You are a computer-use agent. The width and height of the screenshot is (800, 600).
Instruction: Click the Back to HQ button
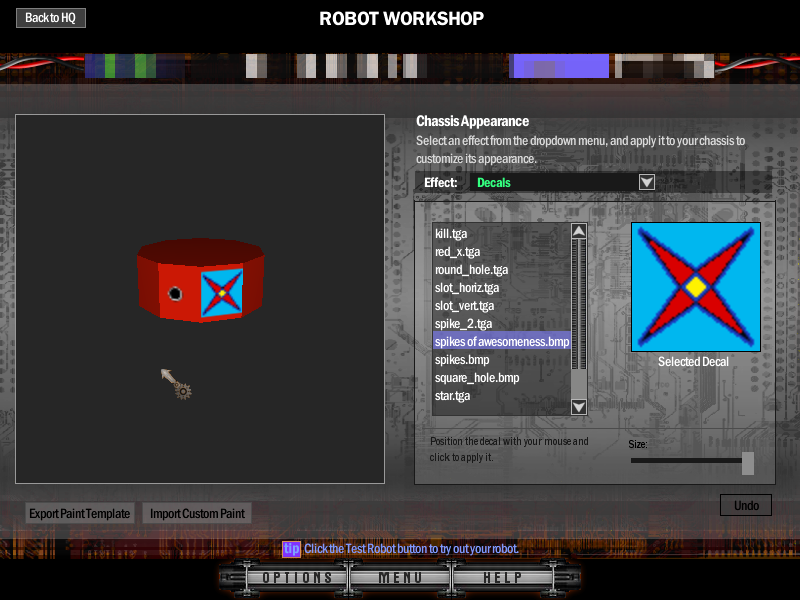click(x=51, y=18)
